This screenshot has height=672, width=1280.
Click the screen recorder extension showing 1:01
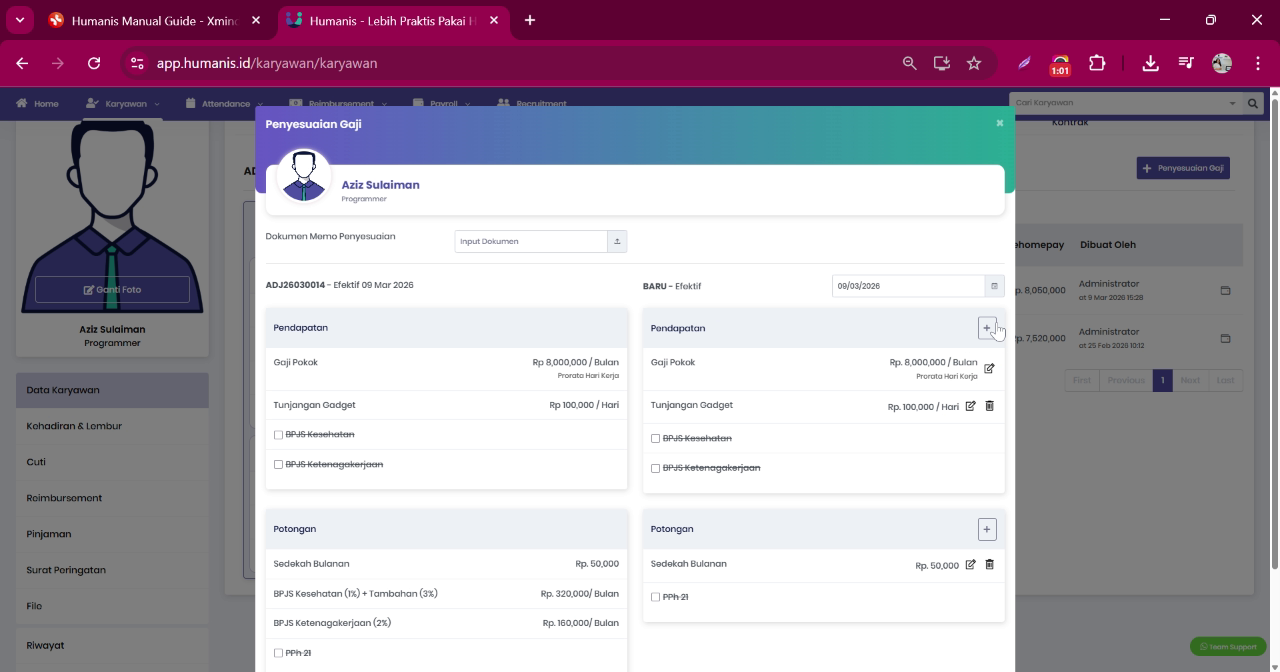1060,65
